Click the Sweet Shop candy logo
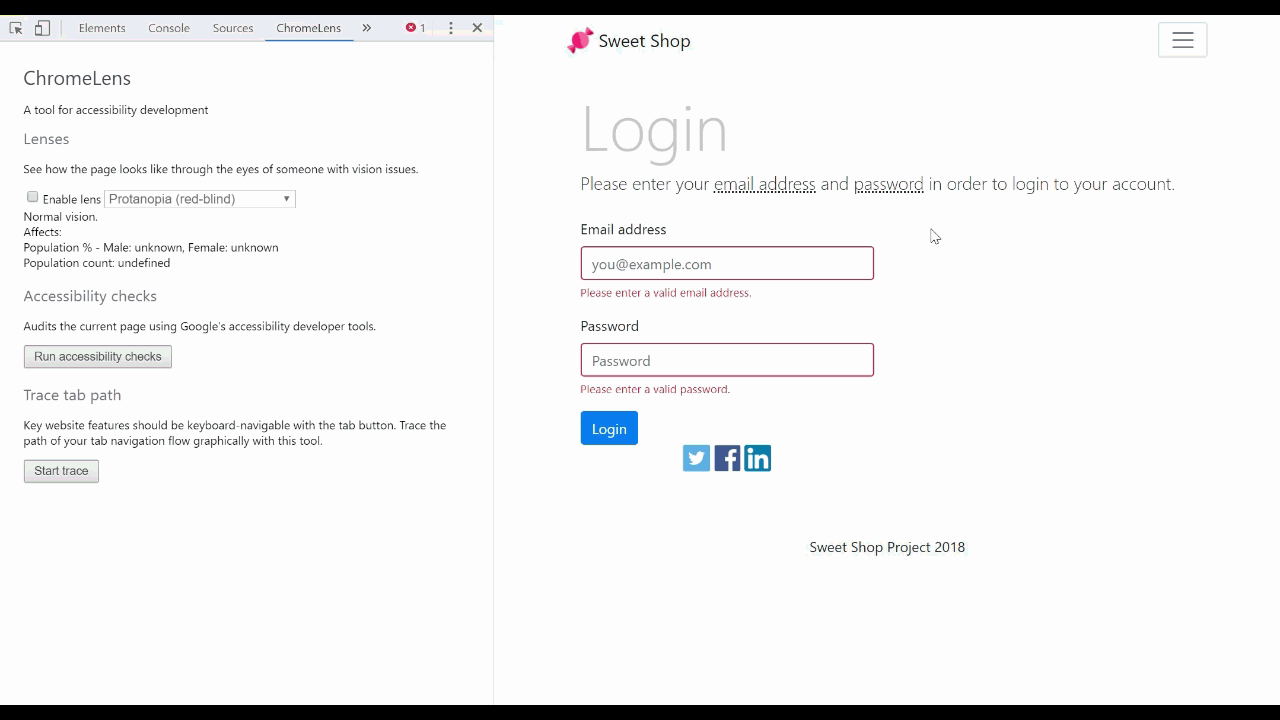The height and width of the screenshot is (720, 1280). 580,40
